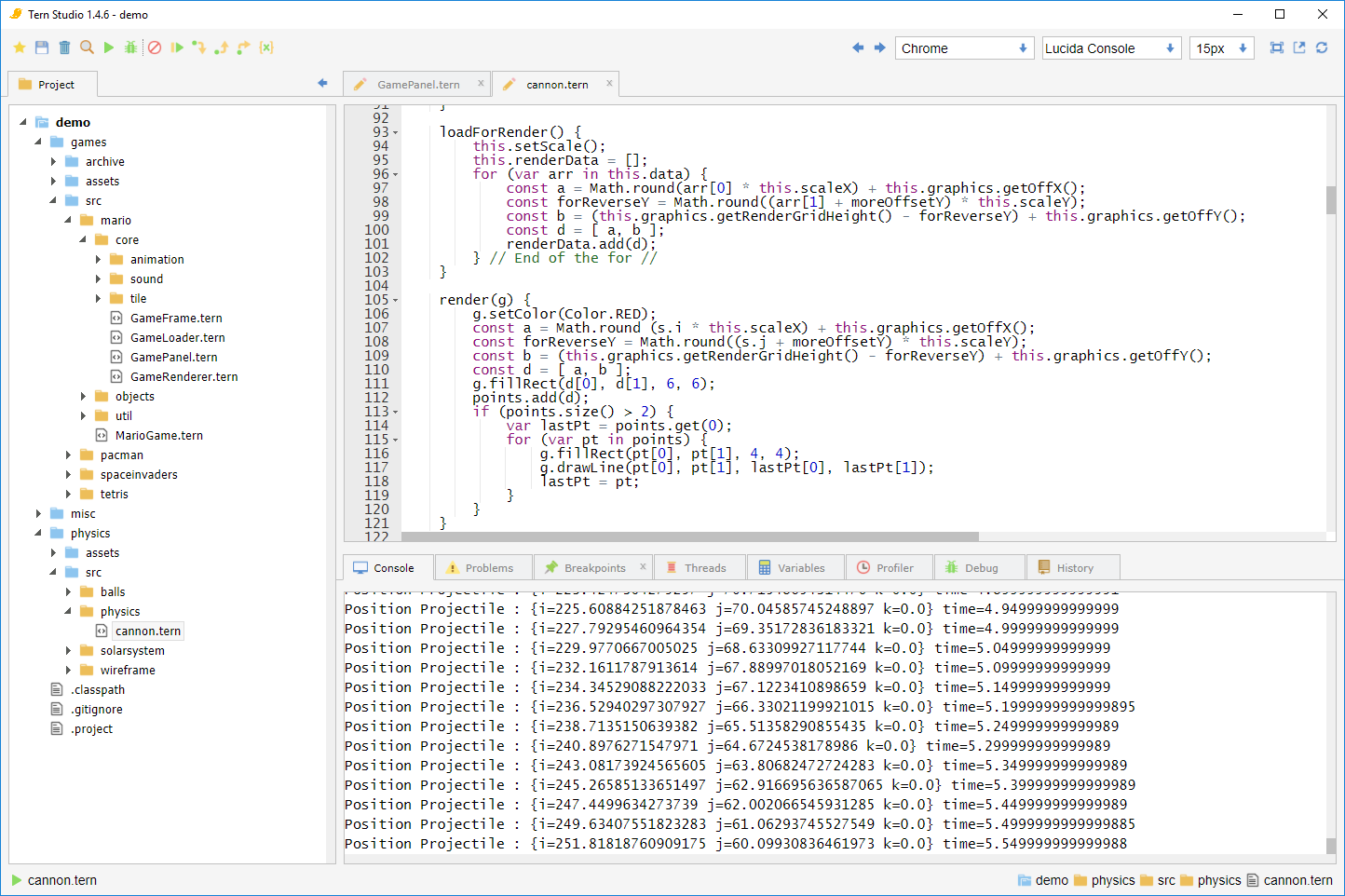The height and width of the screenshot is (896, 1345).
Task: Open the Variables tab
Action: coord(796,568)
